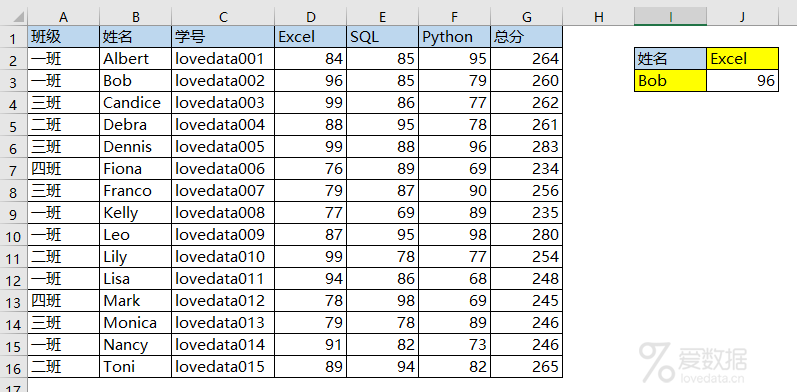Click the Excel header cell in column D
The width and height of the screenshot is (797, 392).
coord(311,37)
